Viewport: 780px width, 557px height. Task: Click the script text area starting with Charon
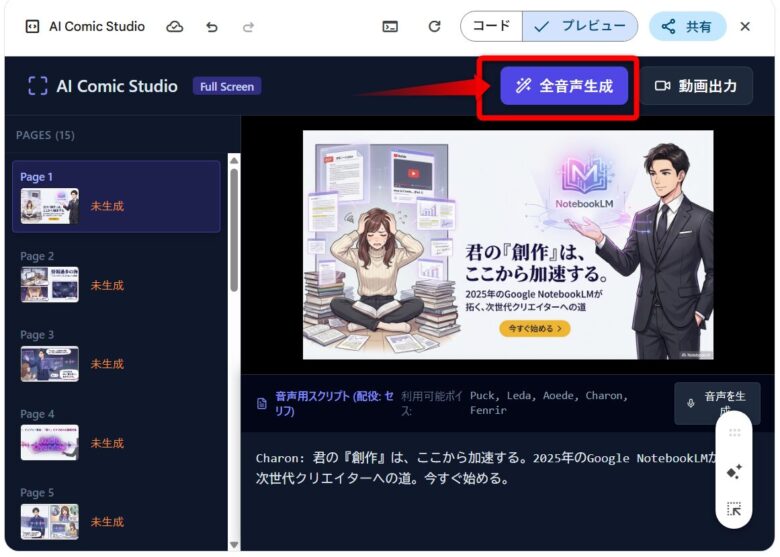tap(480, 468)
